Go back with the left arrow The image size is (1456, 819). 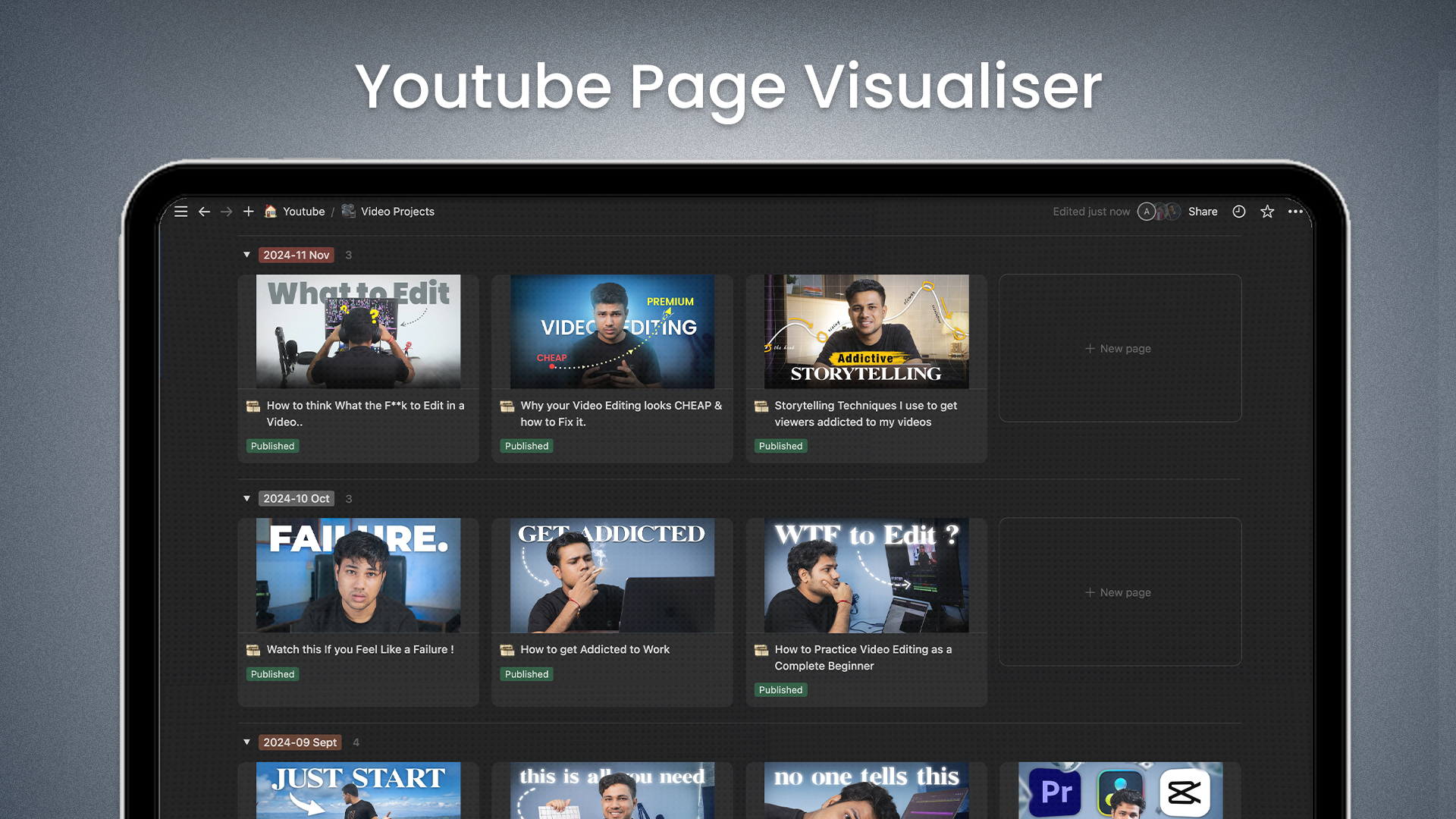point(204,212)
